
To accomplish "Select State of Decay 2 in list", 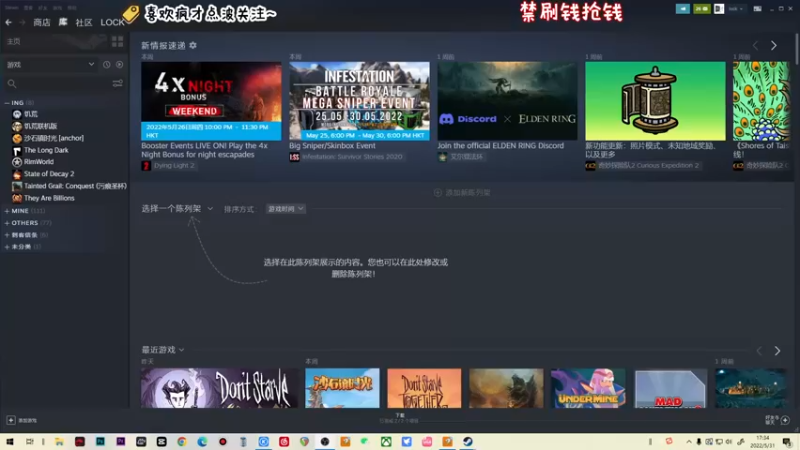I will 49,174.
